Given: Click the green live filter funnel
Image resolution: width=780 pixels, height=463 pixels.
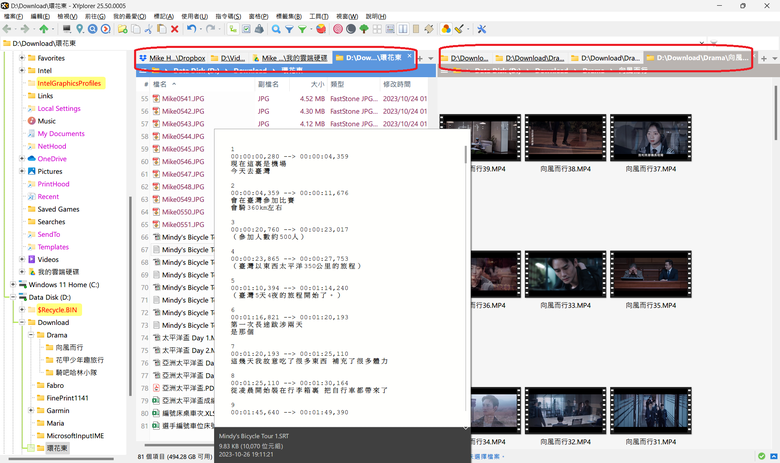Looking at the screenshot, I should (302, 29).
